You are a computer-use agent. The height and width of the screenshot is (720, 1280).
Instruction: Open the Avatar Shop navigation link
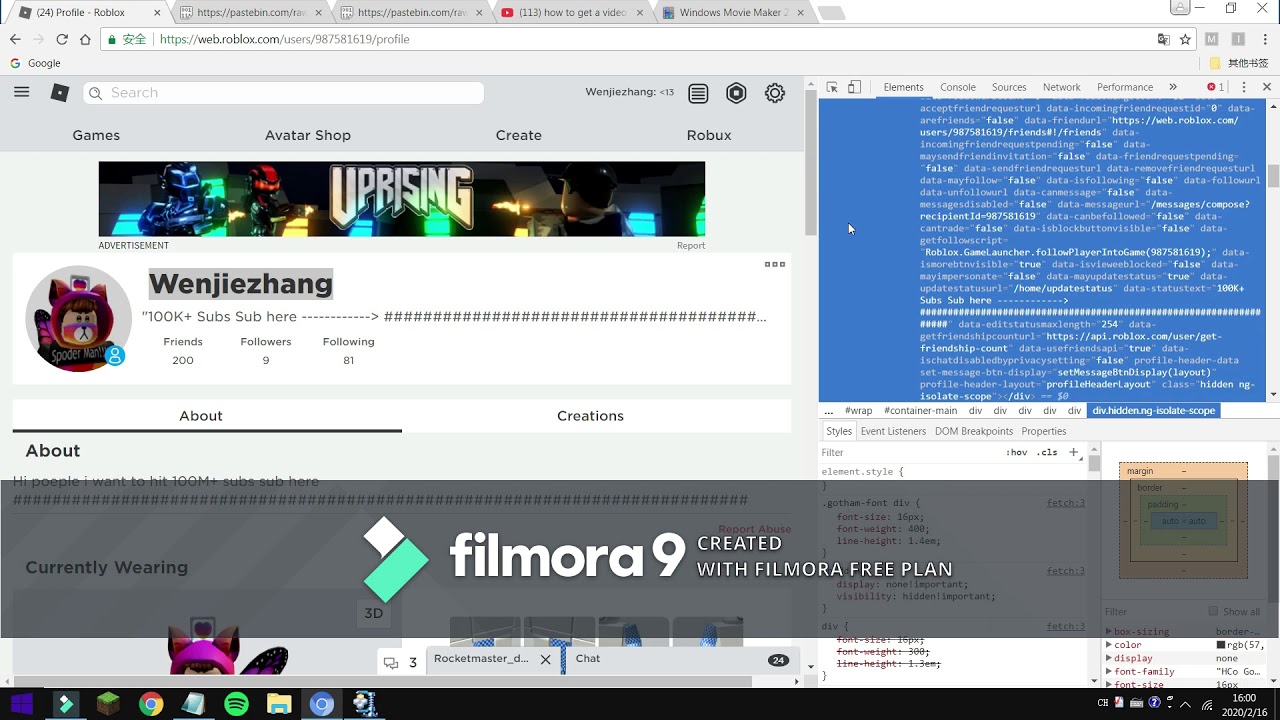tap(308, 135)
